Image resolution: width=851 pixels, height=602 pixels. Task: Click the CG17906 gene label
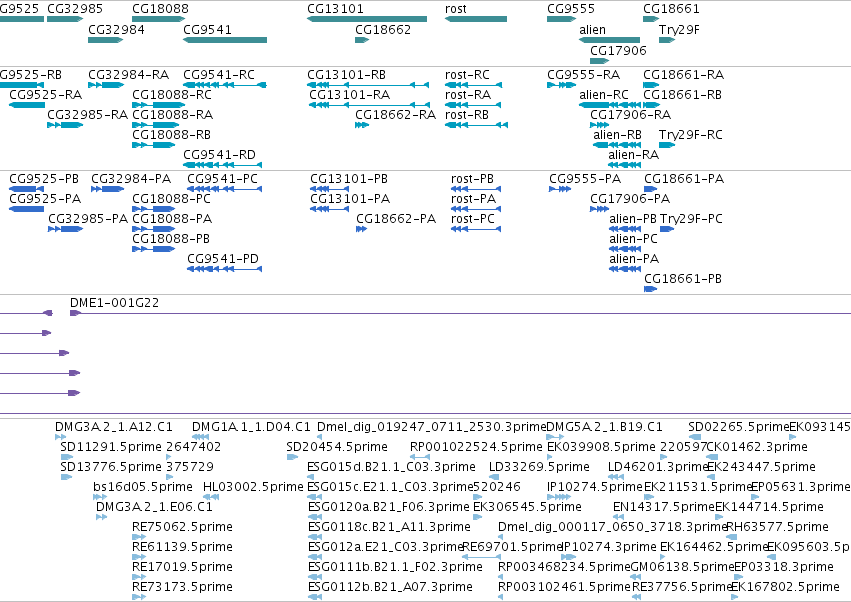pos(618,51)
